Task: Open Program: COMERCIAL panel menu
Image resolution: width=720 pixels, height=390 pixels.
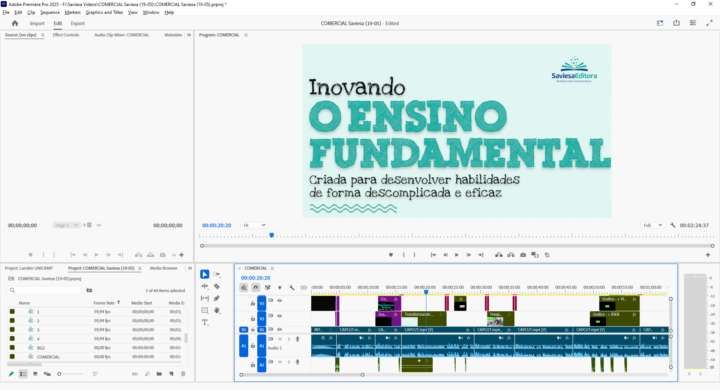Action: pyautogui.click(x=246, y=35)
